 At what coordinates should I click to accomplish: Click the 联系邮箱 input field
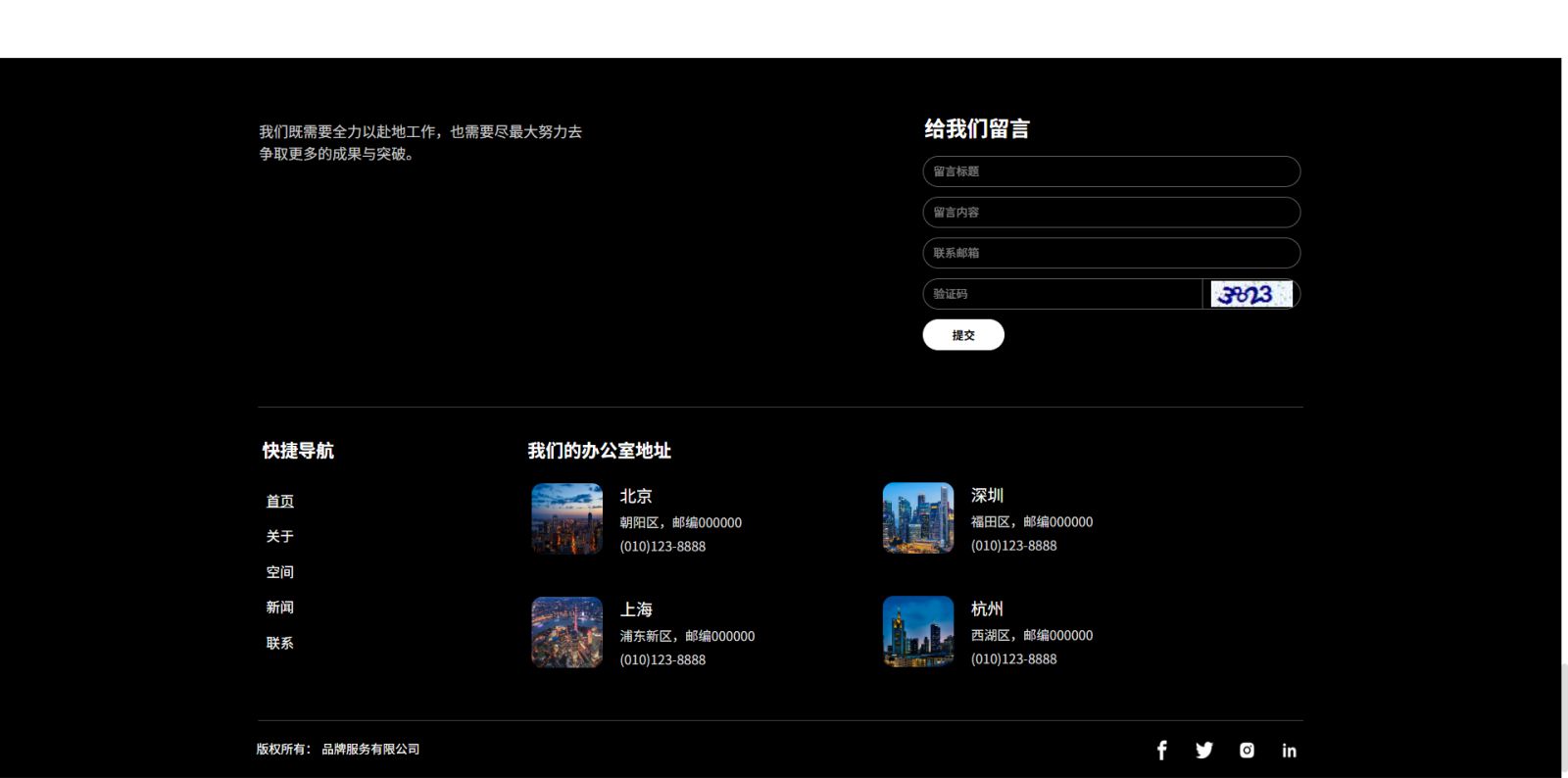click(x=1111, y=253)
